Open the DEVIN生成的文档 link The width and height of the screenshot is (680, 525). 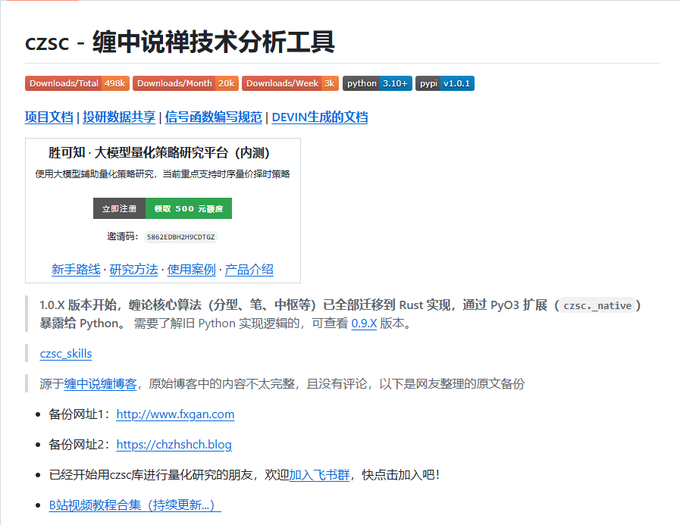click(320, 117)
